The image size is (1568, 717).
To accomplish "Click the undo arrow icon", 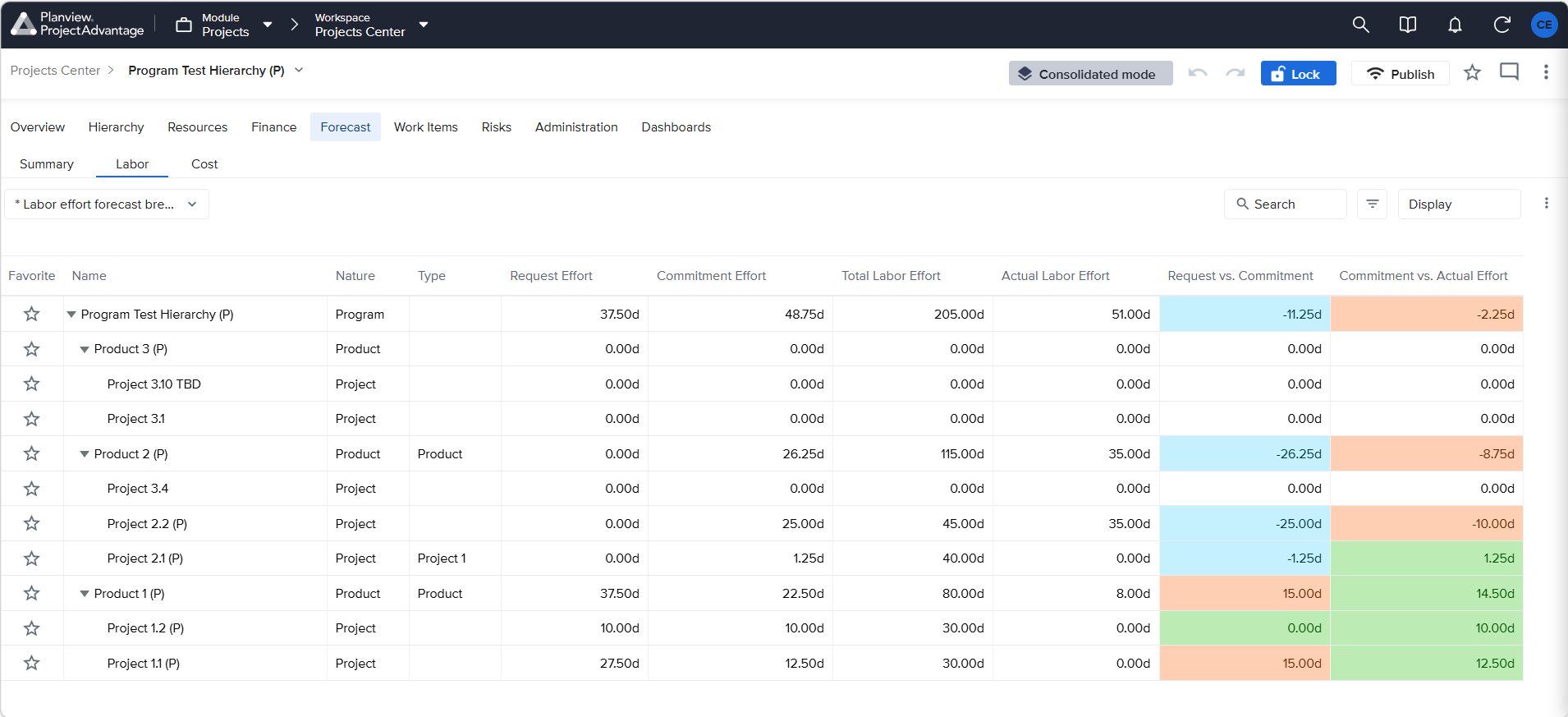I will click(1198, 73).
